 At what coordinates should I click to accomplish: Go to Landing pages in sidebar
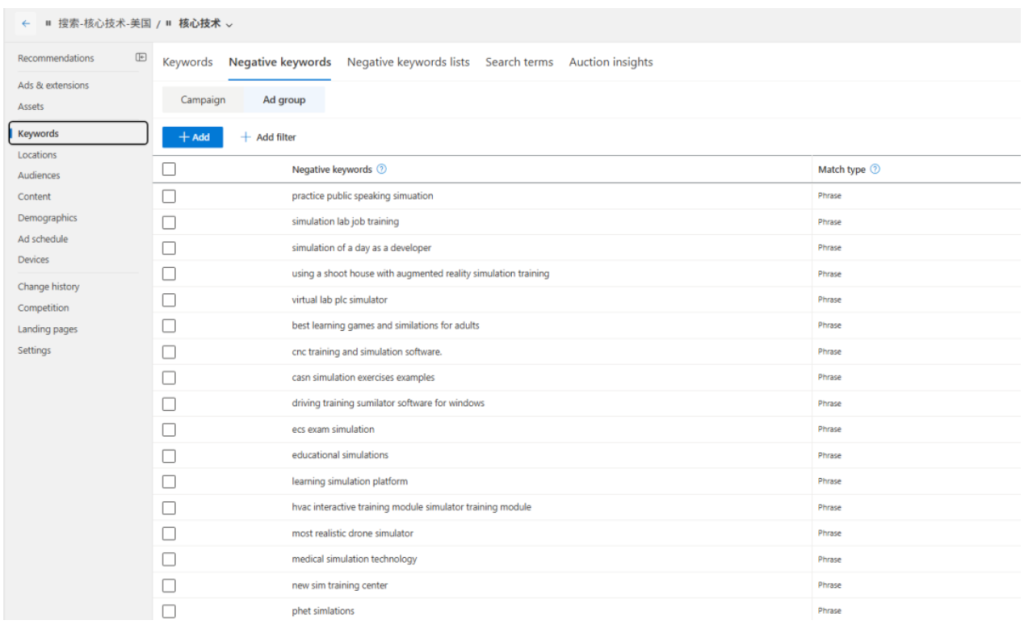point(47,329)
